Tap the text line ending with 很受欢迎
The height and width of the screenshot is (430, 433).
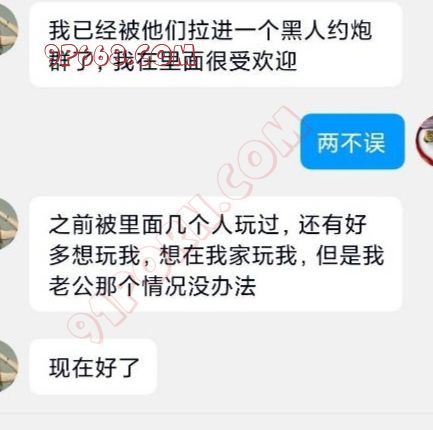(x=173, y=61)
